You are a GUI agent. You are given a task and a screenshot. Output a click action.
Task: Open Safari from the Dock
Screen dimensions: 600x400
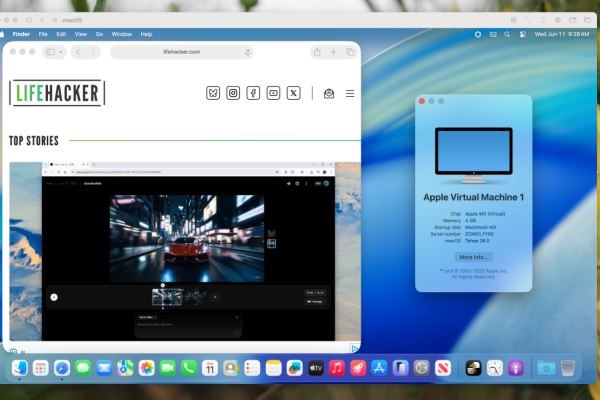[x=62, y=368]
